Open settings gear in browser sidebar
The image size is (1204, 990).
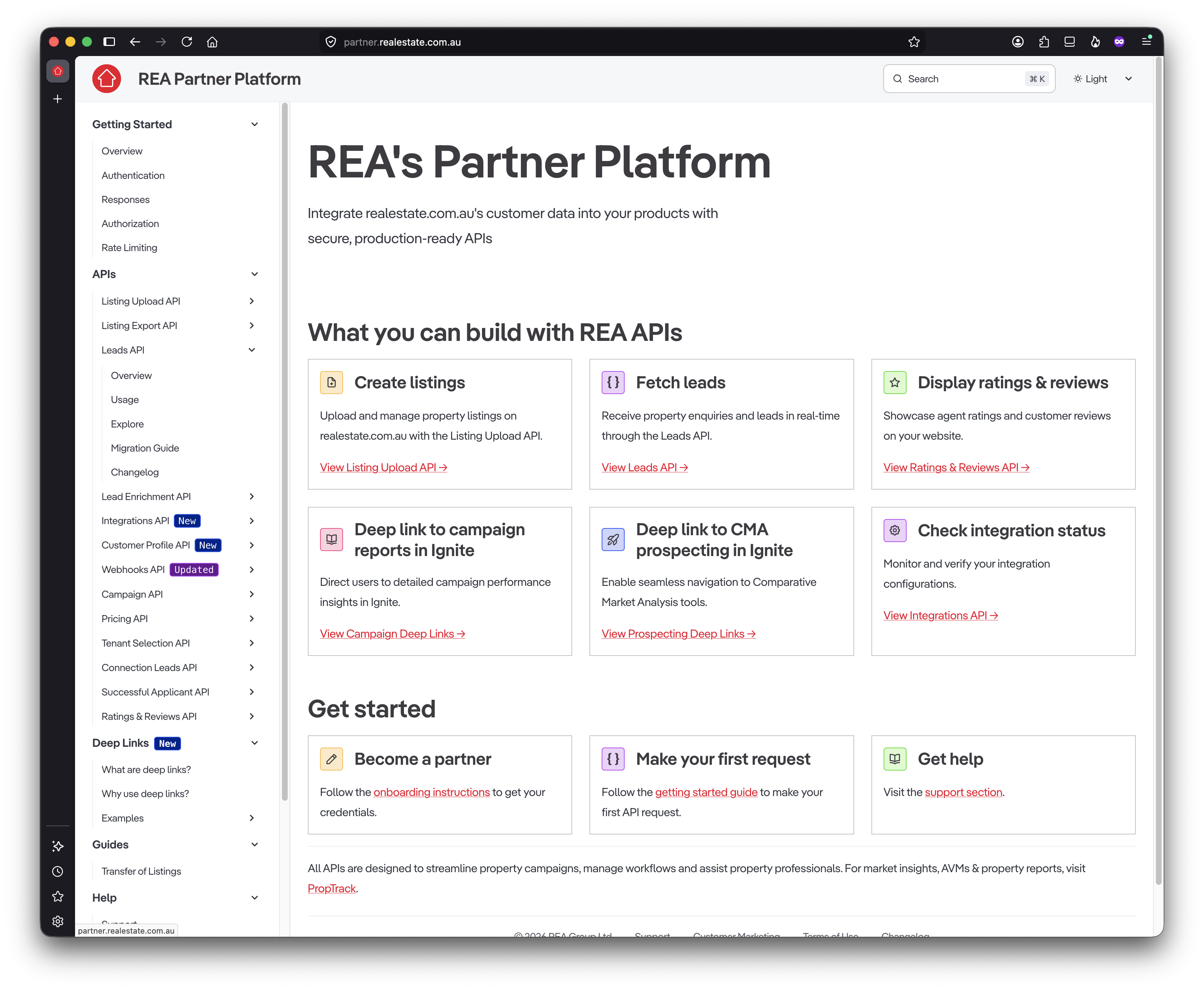pyautogui.click(x=57, y=921)
